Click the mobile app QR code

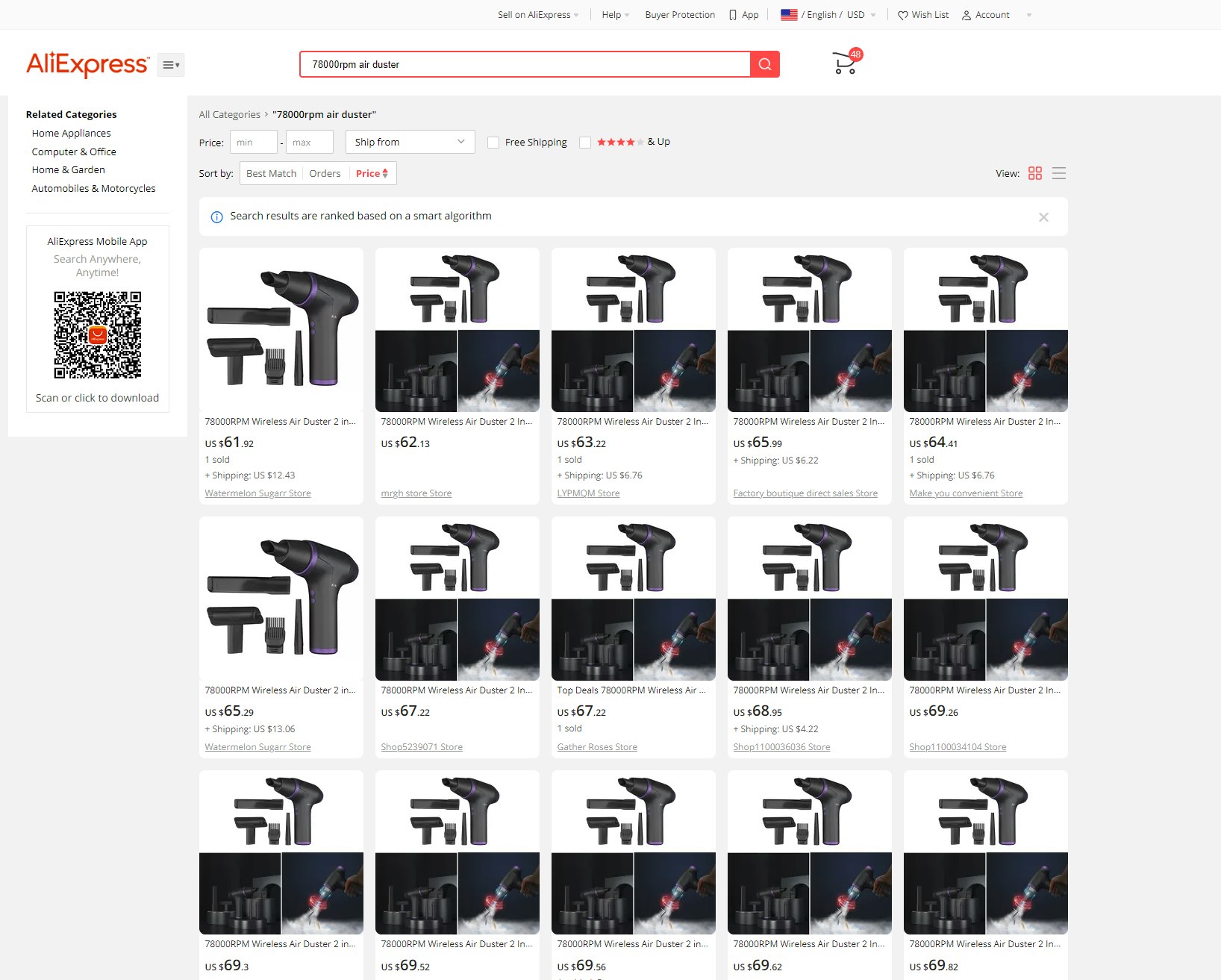pos(97,335)
